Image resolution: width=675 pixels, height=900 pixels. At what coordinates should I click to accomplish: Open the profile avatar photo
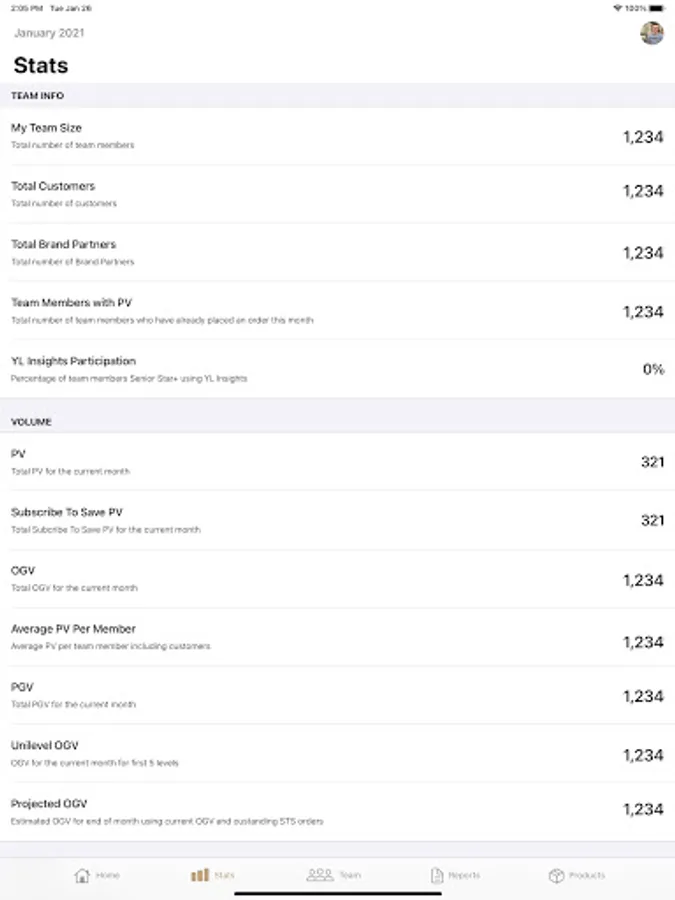tap(652, 33)
